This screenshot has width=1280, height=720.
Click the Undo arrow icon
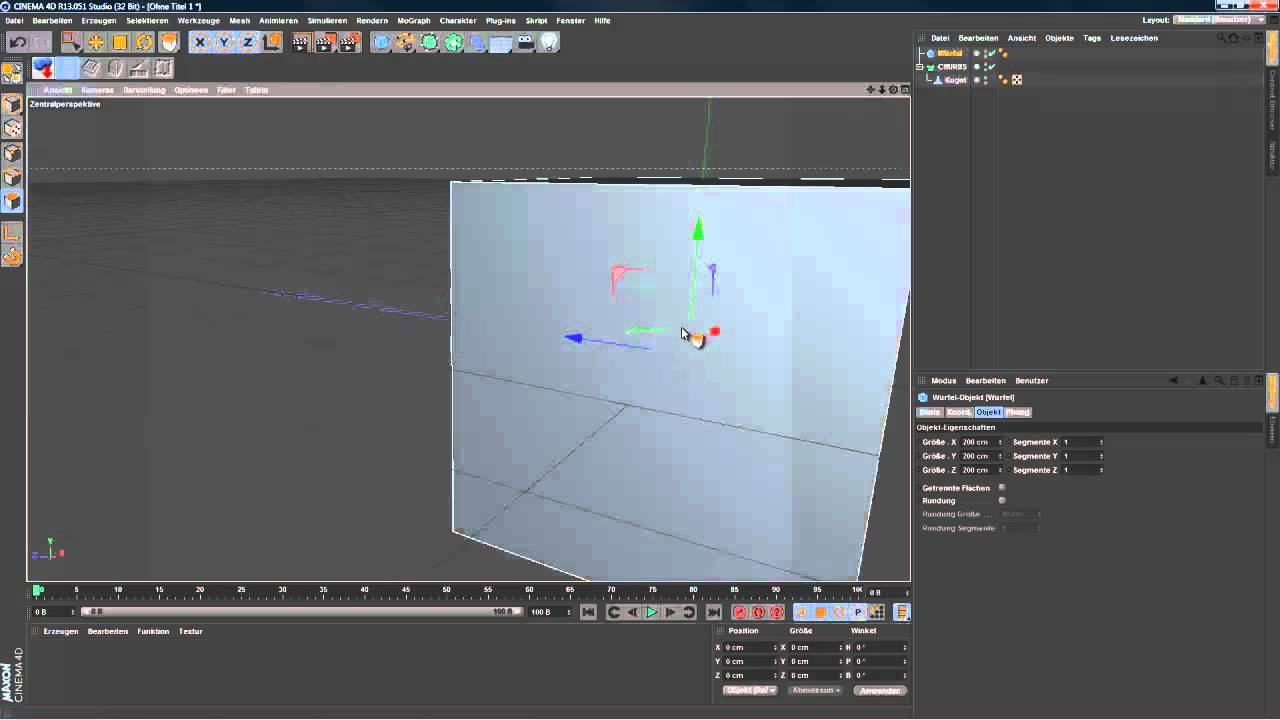point(18,42)
